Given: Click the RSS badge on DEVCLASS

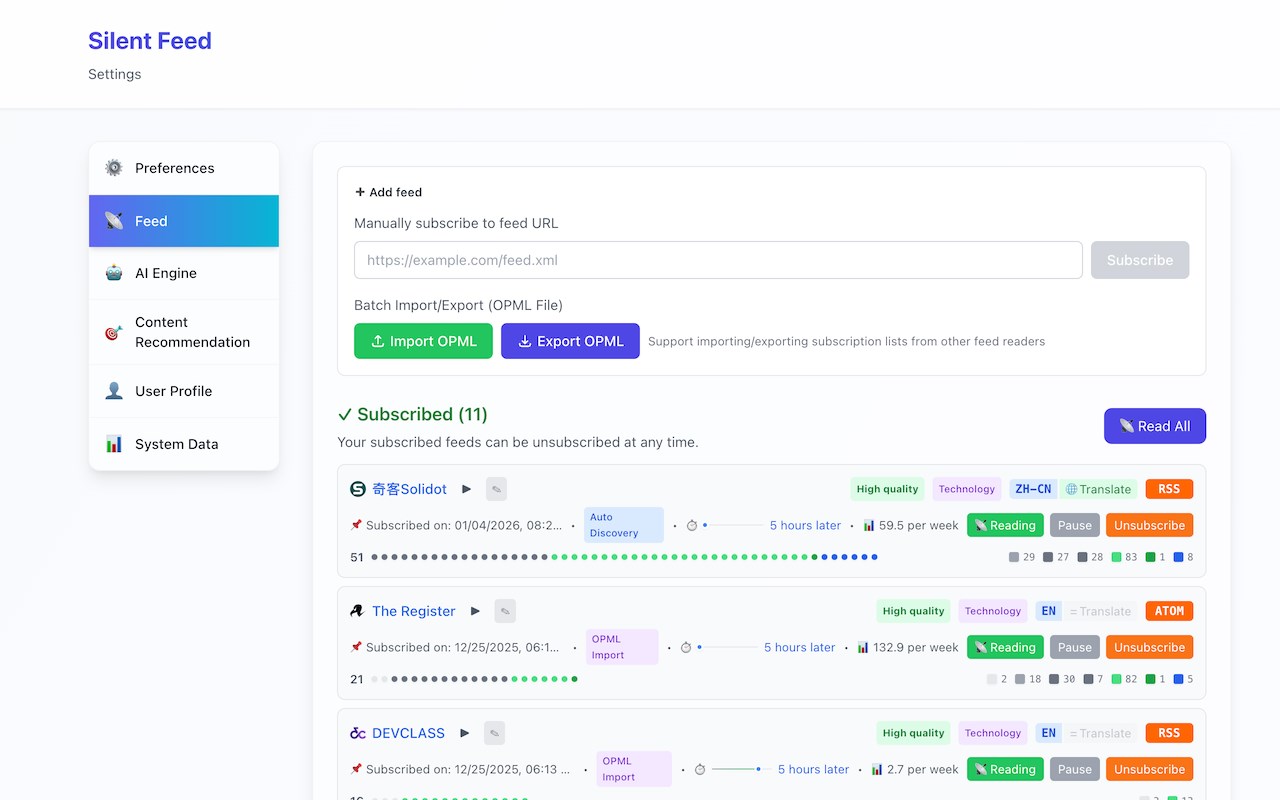Looking at the screenshot, I should [1169, 733].
